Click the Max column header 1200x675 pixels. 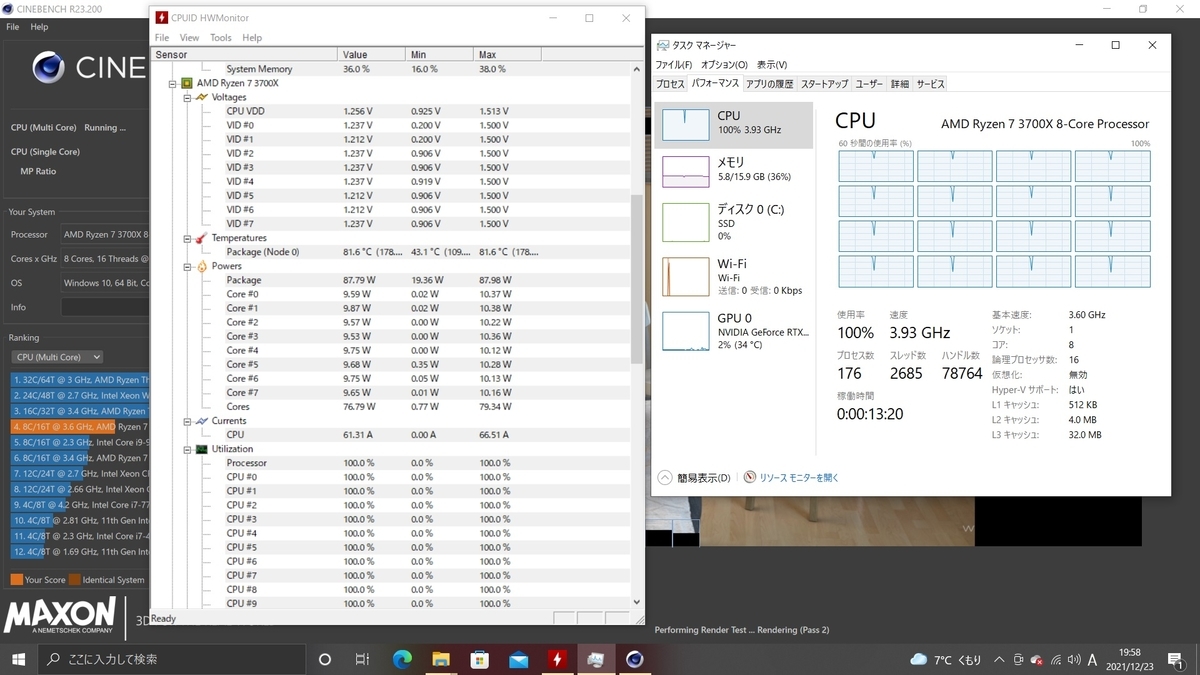(509, 55)
